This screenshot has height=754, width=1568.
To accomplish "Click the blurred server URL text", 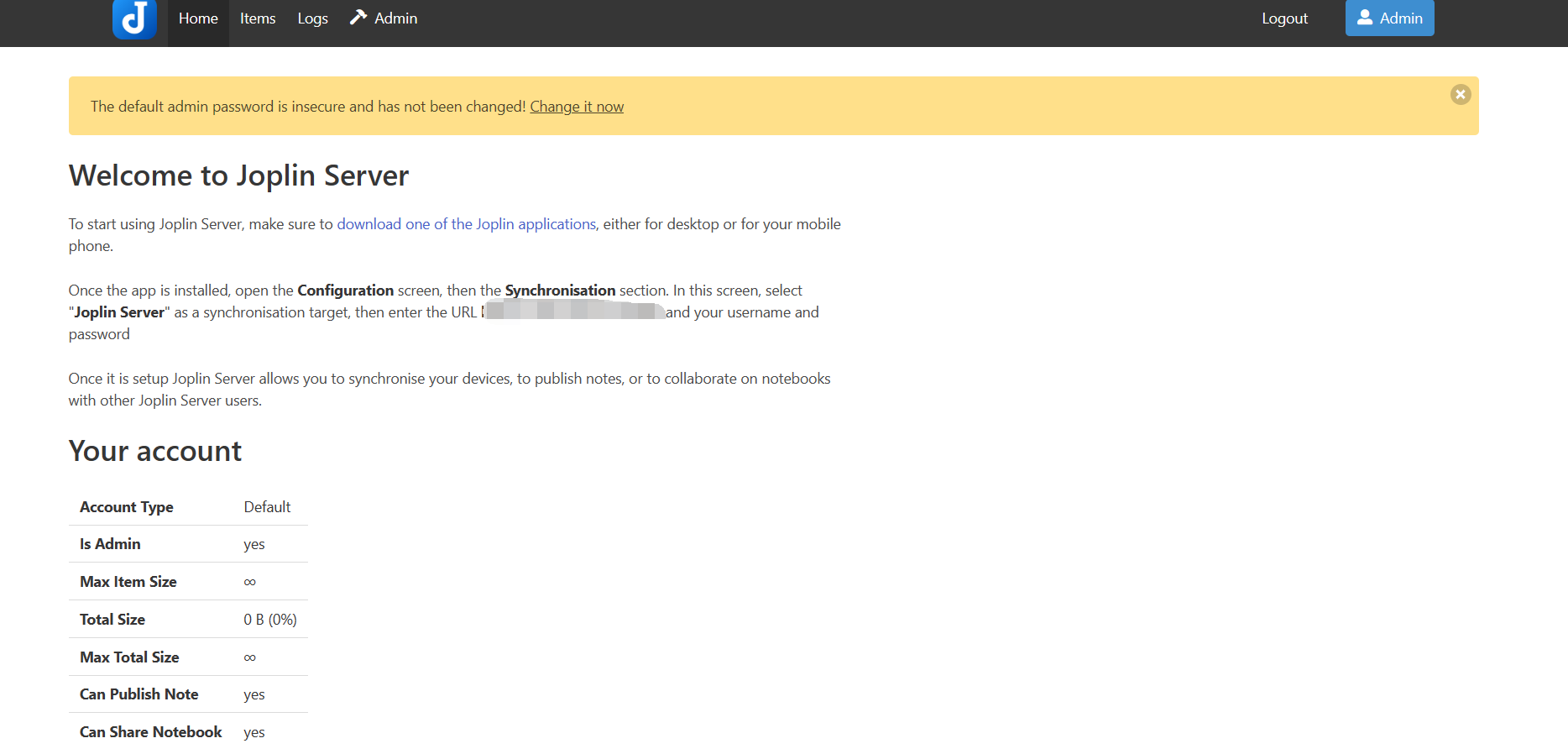I will click(x=574, y=312).
